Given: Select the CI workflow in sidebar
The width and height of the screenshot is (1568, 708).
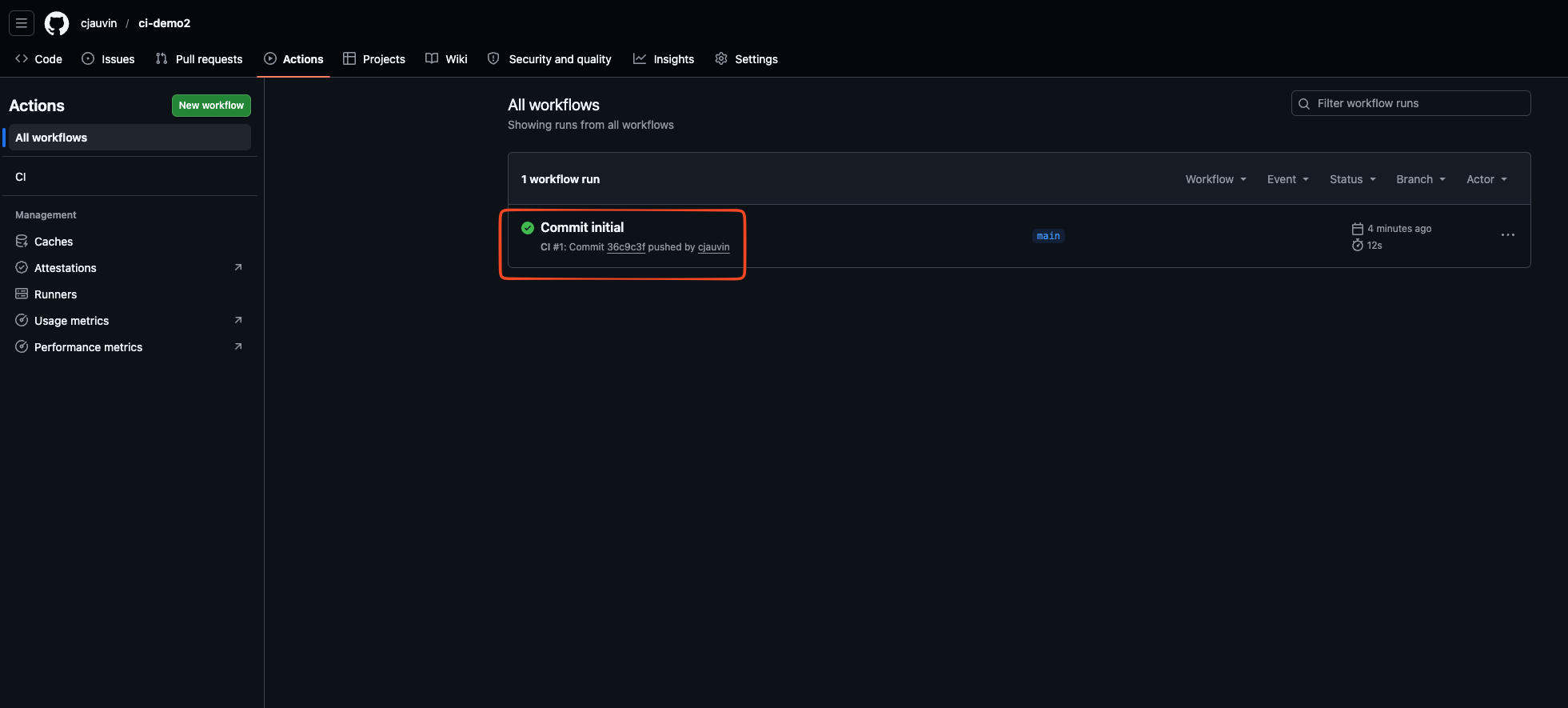Looking at the screenshot, I should coord(21,177).
